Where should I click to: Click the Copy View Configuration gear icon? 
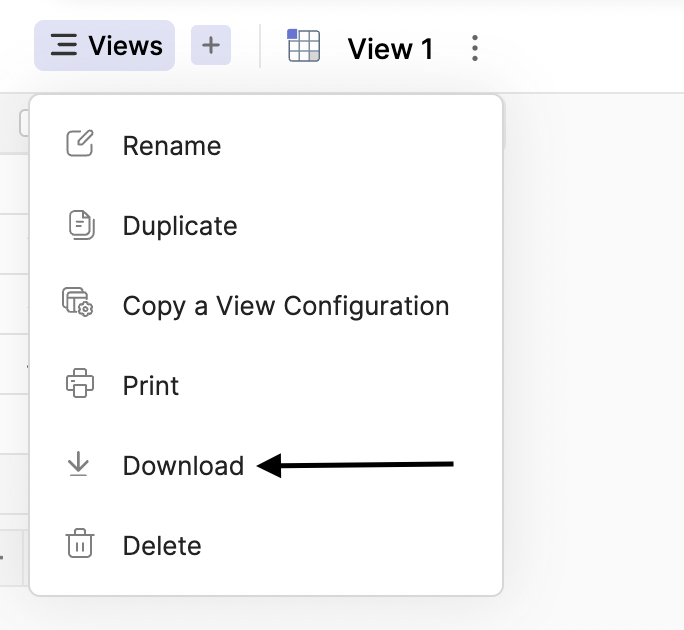(x=78, y=303)
